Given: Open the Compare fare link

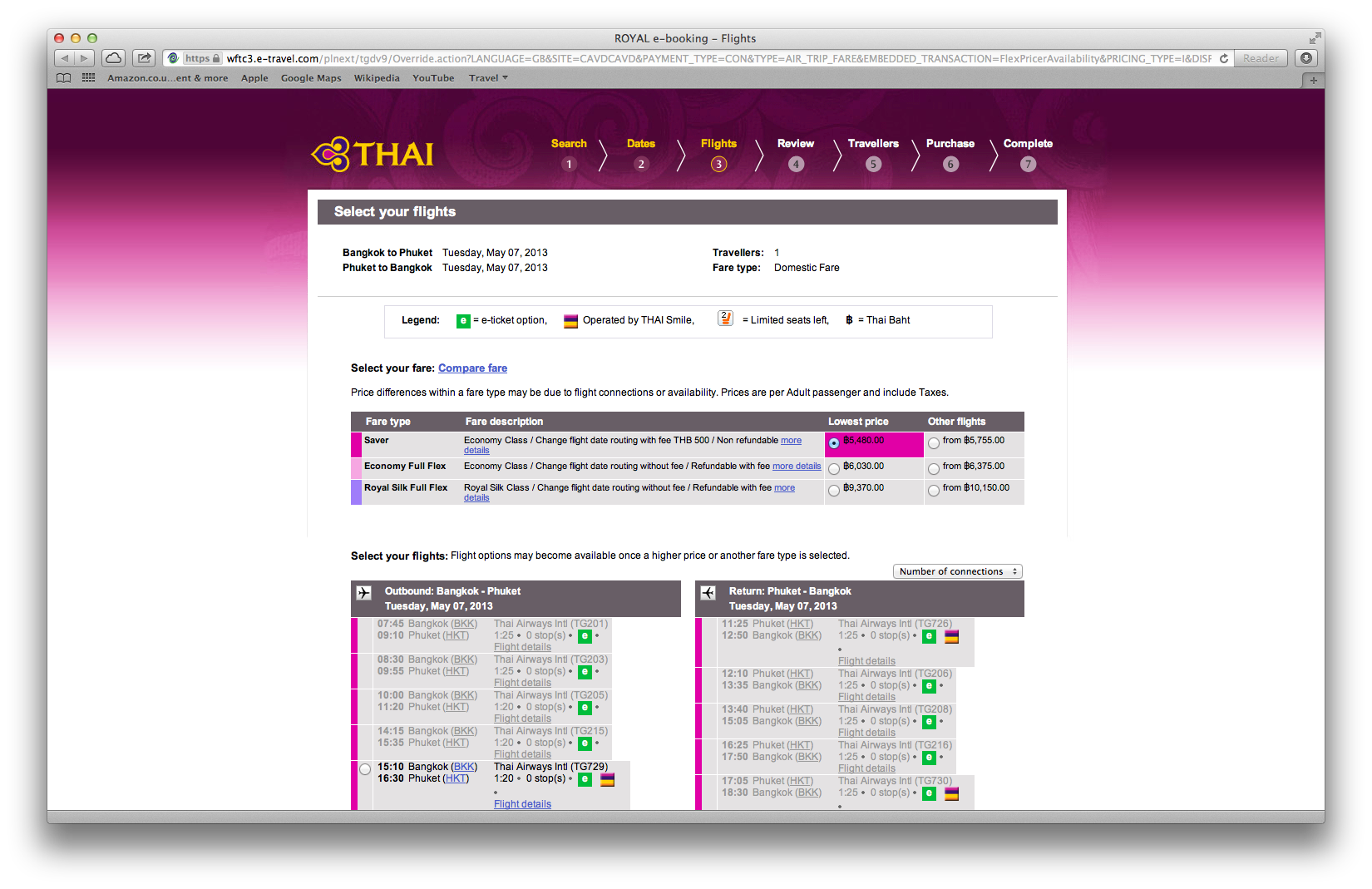Looking at the screenshot, I should (472, 368).
